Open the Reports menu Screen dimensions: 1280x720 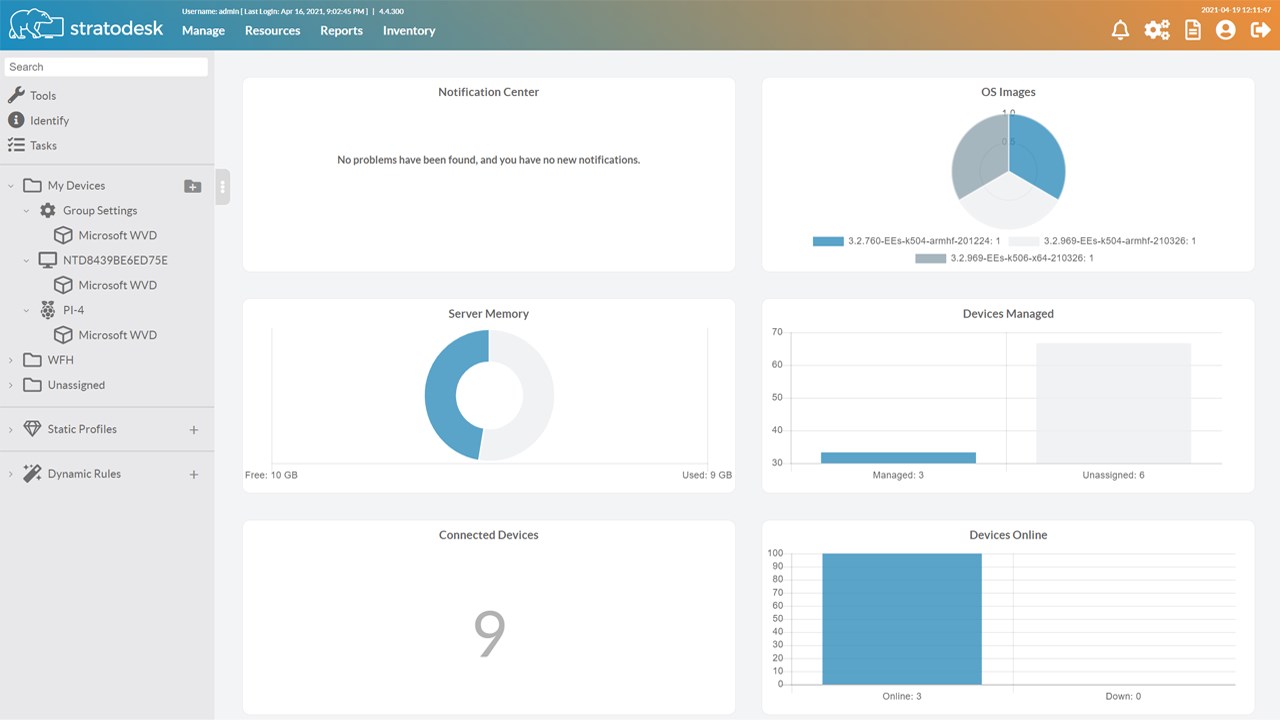click(x=341, y=31)
